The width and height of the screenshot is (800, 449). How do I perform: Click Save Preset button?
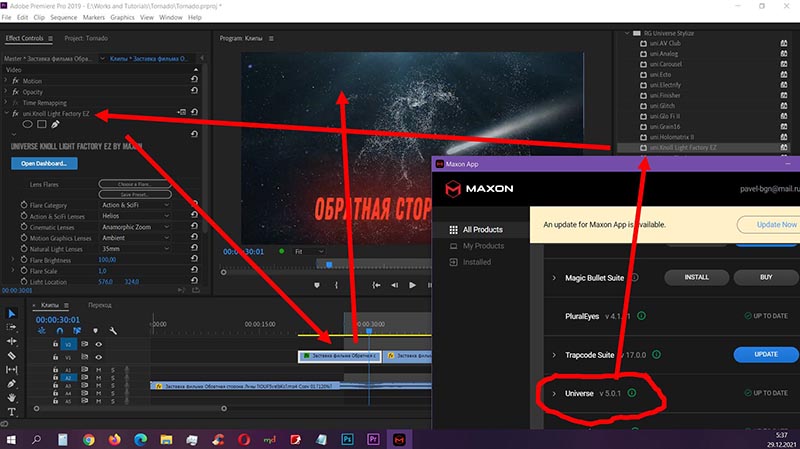click(x=135, y=194)
